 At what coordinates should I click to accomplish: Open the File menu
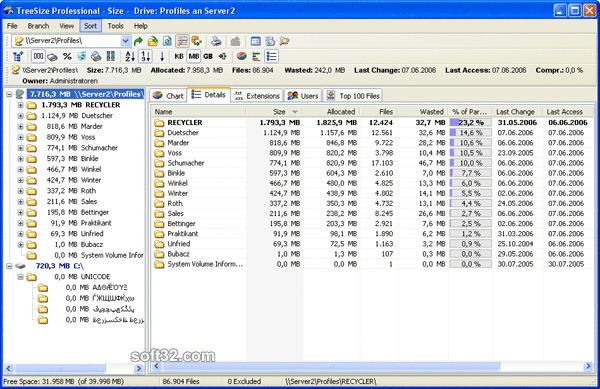tap(12, 26)
